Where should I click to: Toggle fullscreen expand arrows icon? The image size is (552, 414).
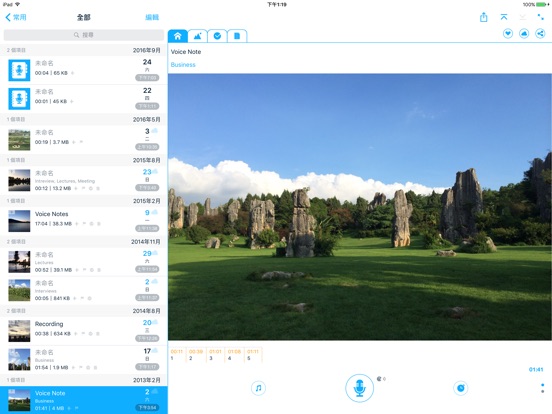click(x=540, y=17)
